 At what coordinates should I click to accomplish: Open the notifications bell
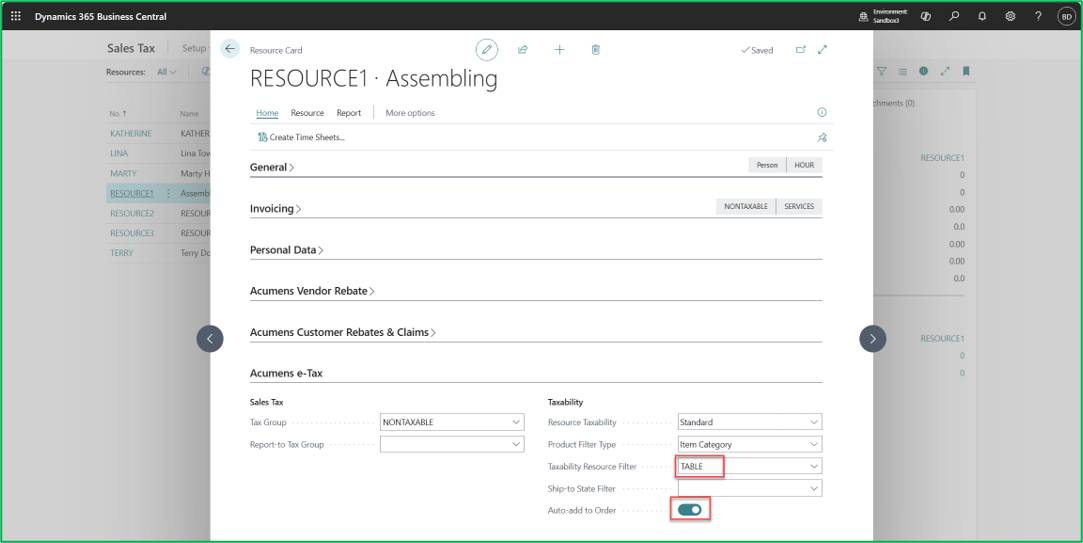(982, 16)
